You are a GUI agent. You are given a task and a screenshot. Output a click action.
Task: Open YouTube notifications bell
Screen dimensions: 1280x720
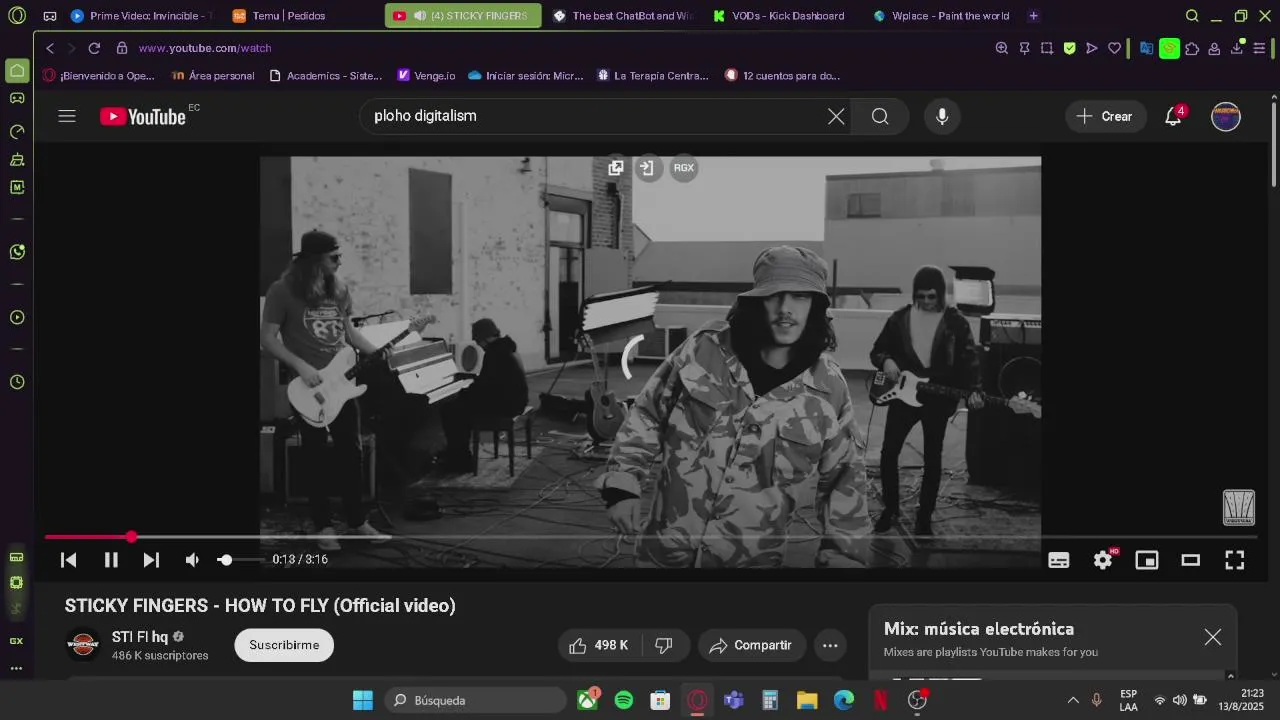click(1174, 116)
